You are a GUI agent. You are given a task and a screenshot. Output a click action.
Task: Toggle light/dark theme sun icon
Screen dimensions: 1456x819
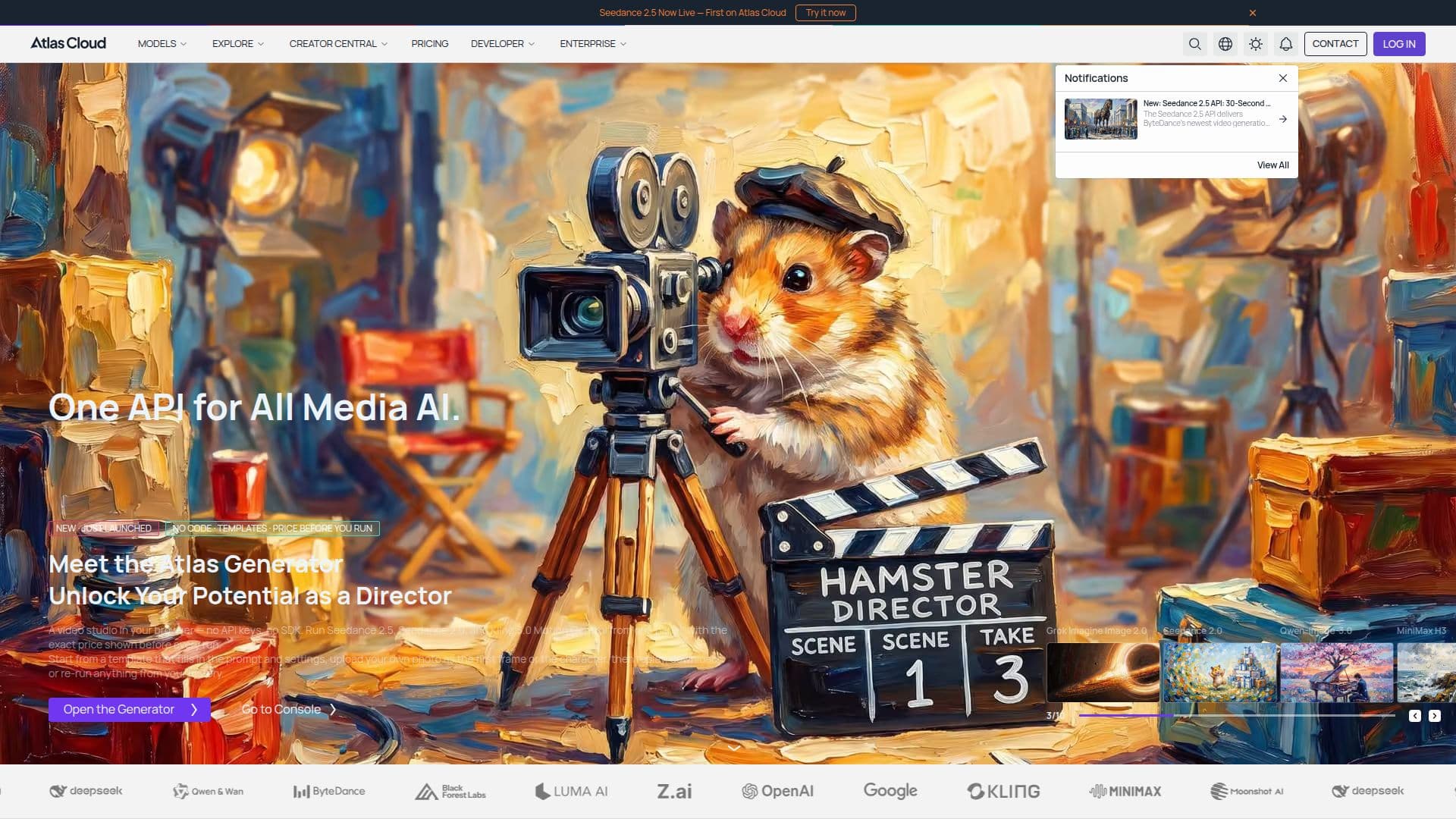point(1256,44)
